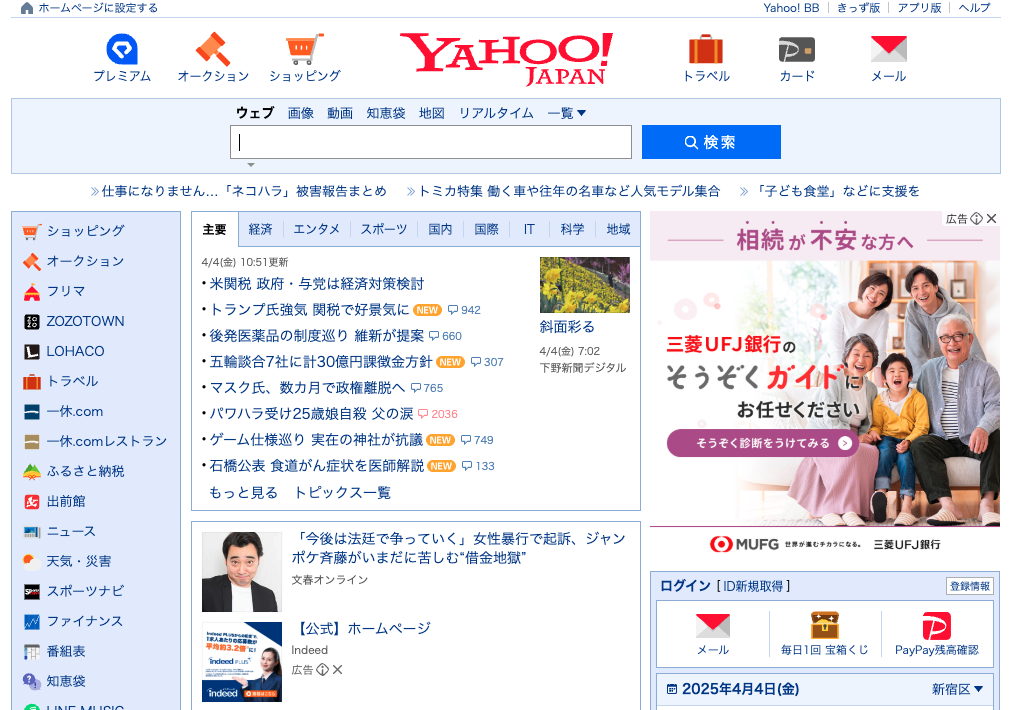1013x710 pixels.
Task: Open the もっと見る link
Action: click(243, 493)
